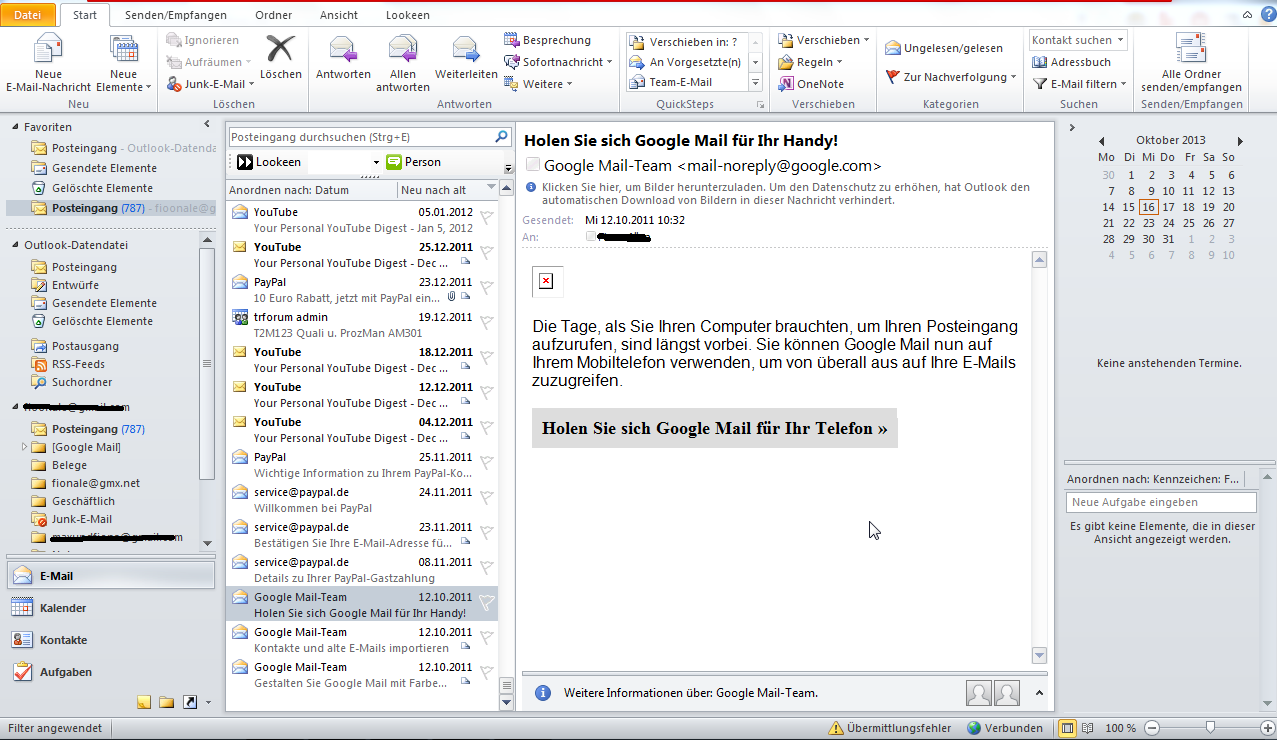Open the Datei menu
The image size is (1277, 740).
tap(27, 15)
